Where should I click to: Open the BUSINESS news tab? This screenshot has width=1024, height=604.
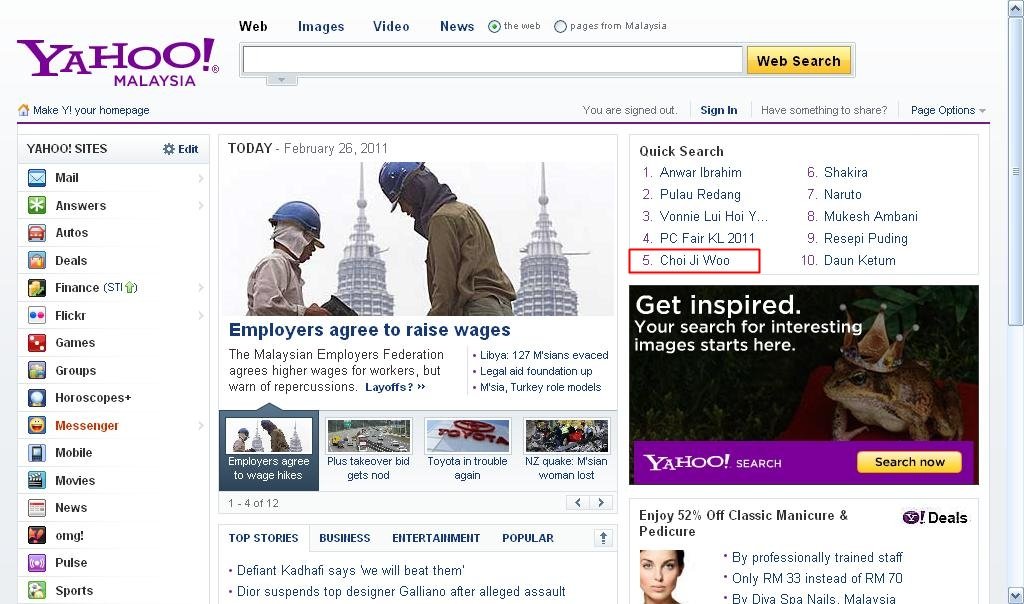(x=345, y=538)
